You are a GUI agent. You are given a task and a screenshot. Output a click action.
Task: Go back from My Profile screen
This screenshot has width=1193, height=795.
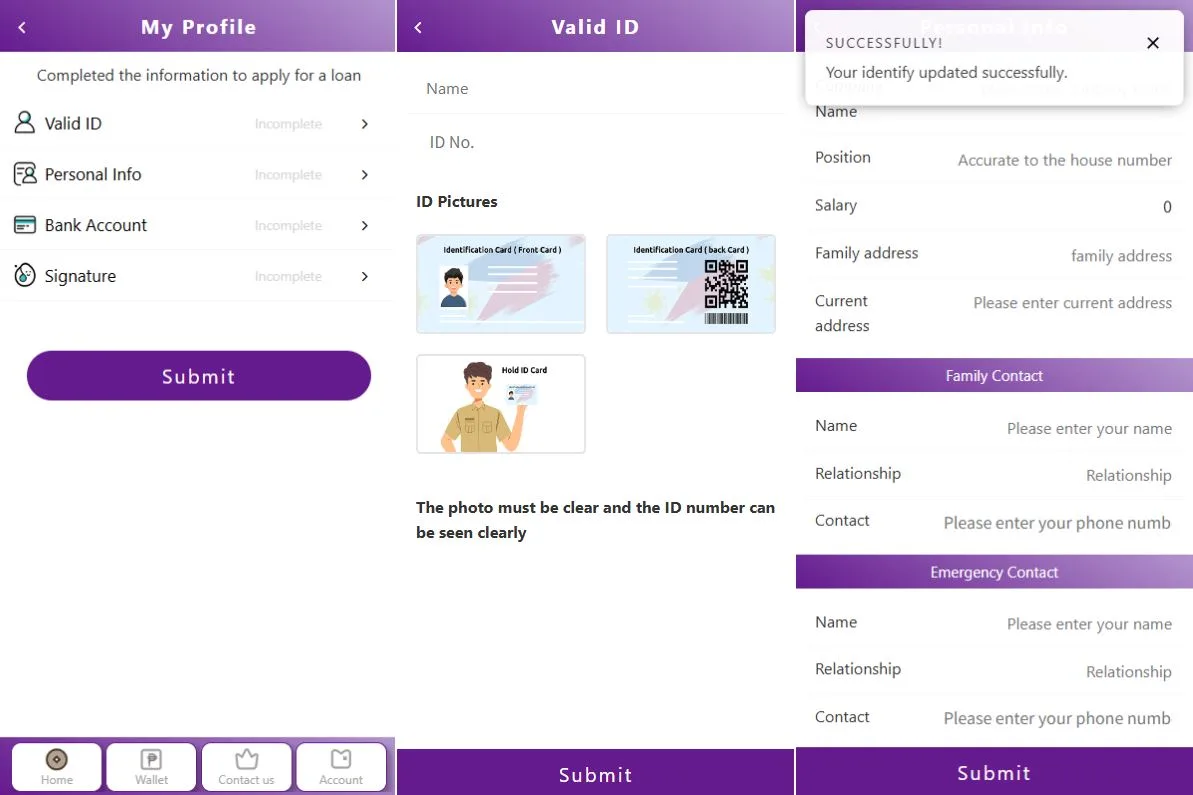click(22, 27)
